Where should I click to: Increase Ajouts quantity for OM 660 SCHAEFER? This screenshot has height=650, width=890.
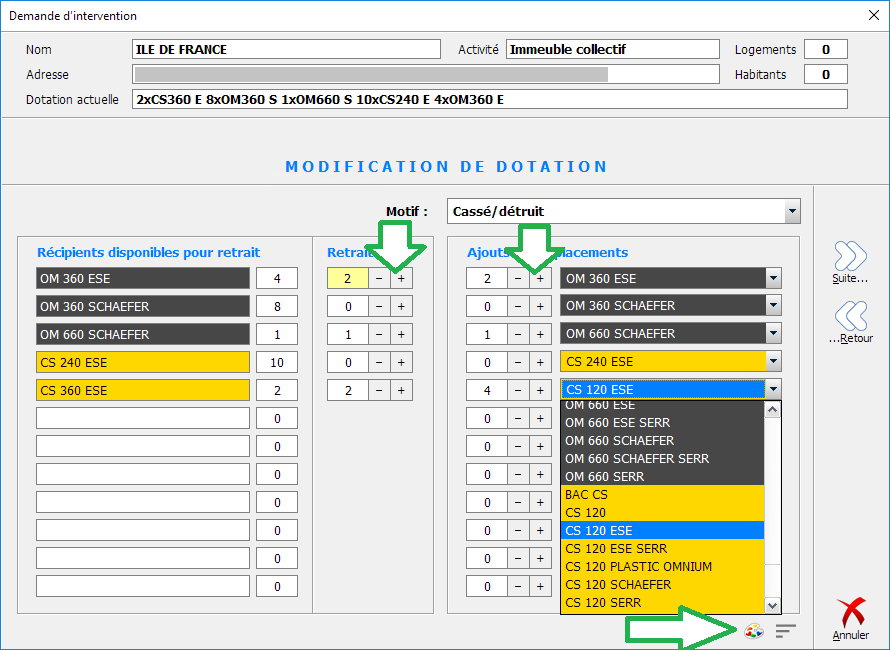[x=540, y=334]
